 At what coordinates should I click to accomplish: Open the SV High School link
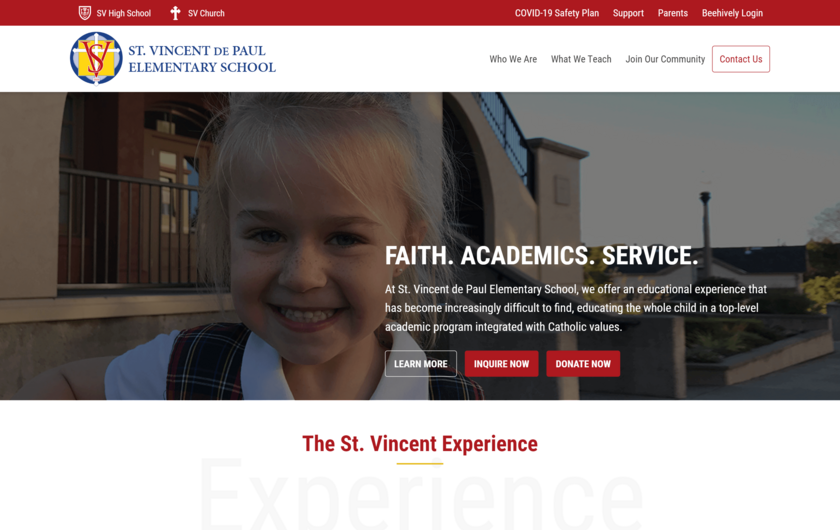point(124,13)
